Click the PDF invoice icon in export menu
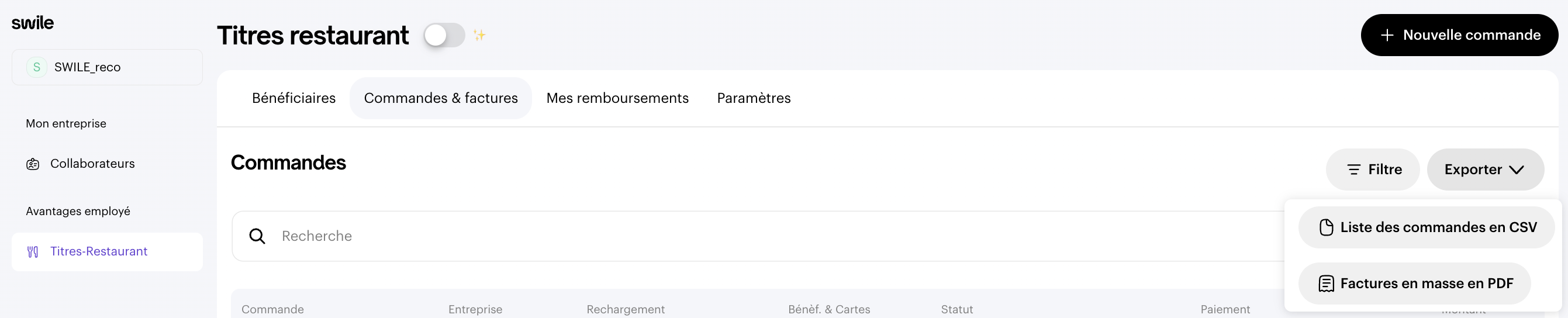Viewport: 1568px width, 318px height. point(1326,284)
